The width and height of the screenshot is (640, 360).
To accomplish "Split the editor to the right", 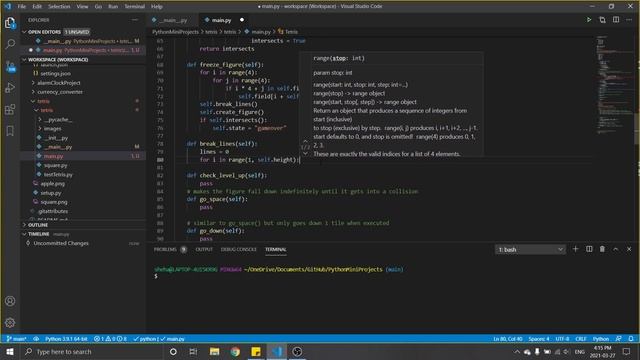I will [x=616, y=20].
